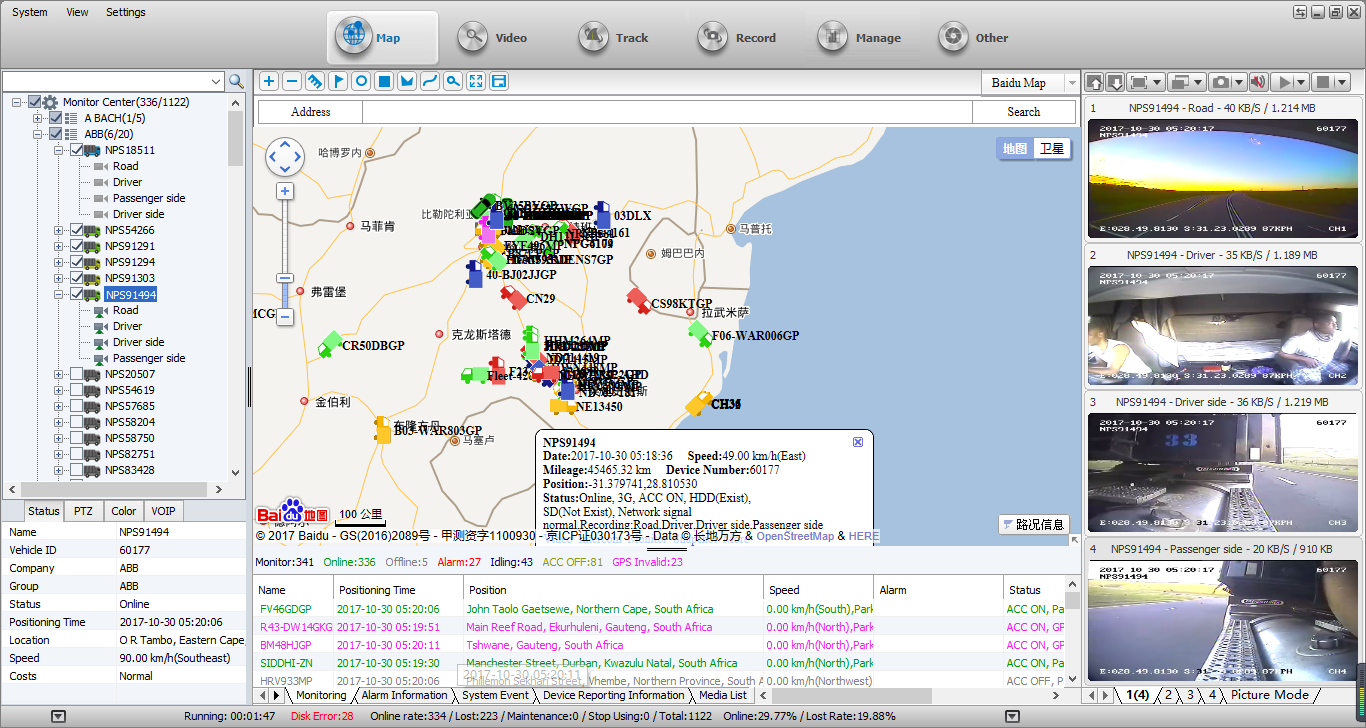Image resolution: width=1366 pixels, height=728 pixels.
Task: Uncheck the NPS91494 vehicle checkbox
Action: 77,294
